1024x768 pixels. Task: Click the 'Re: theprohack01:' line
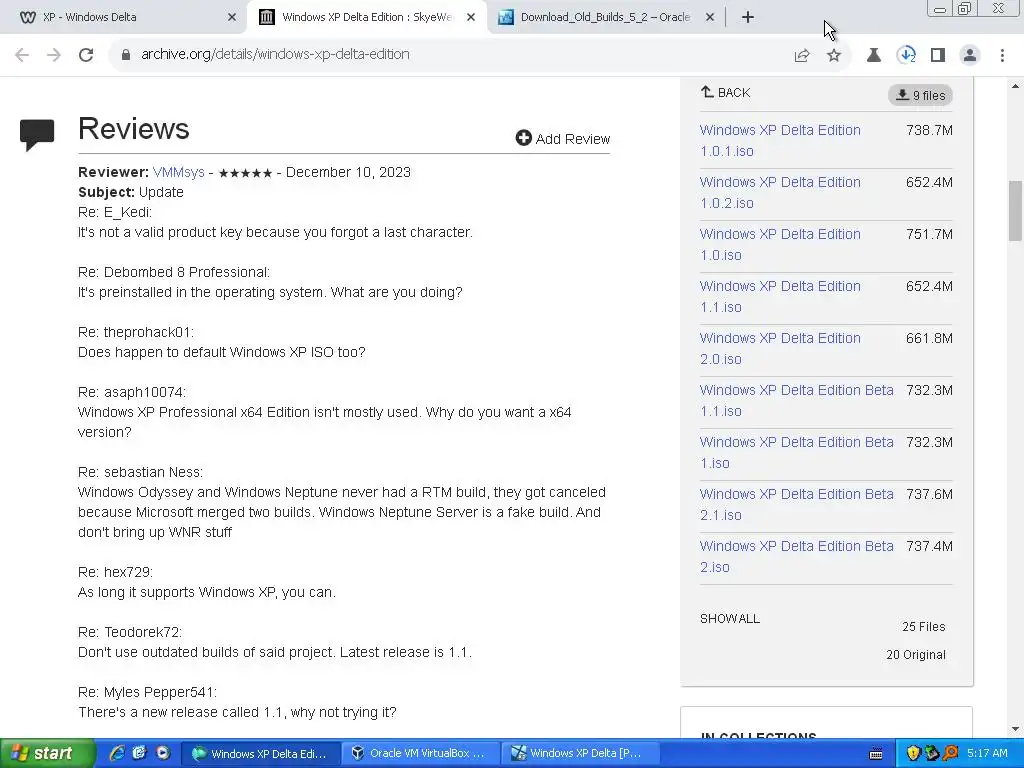click(x=136, y=332)
